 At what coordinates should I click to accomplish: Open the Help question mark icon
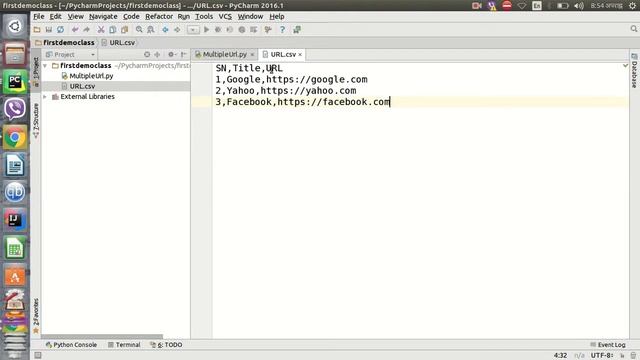(x=282, y=29)
